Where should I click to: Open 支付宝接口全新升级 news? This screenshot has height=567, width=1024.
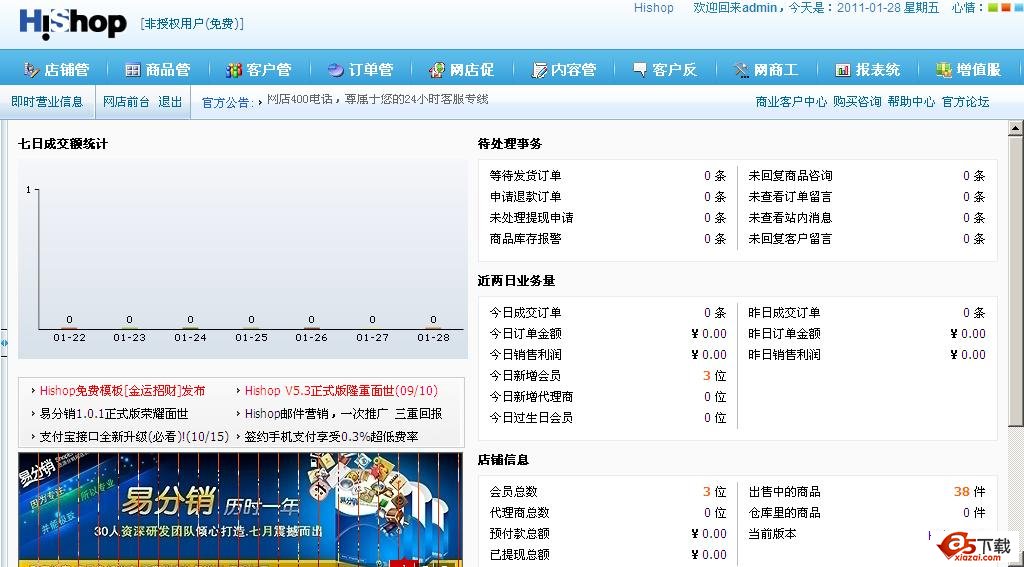coord(134,437)
